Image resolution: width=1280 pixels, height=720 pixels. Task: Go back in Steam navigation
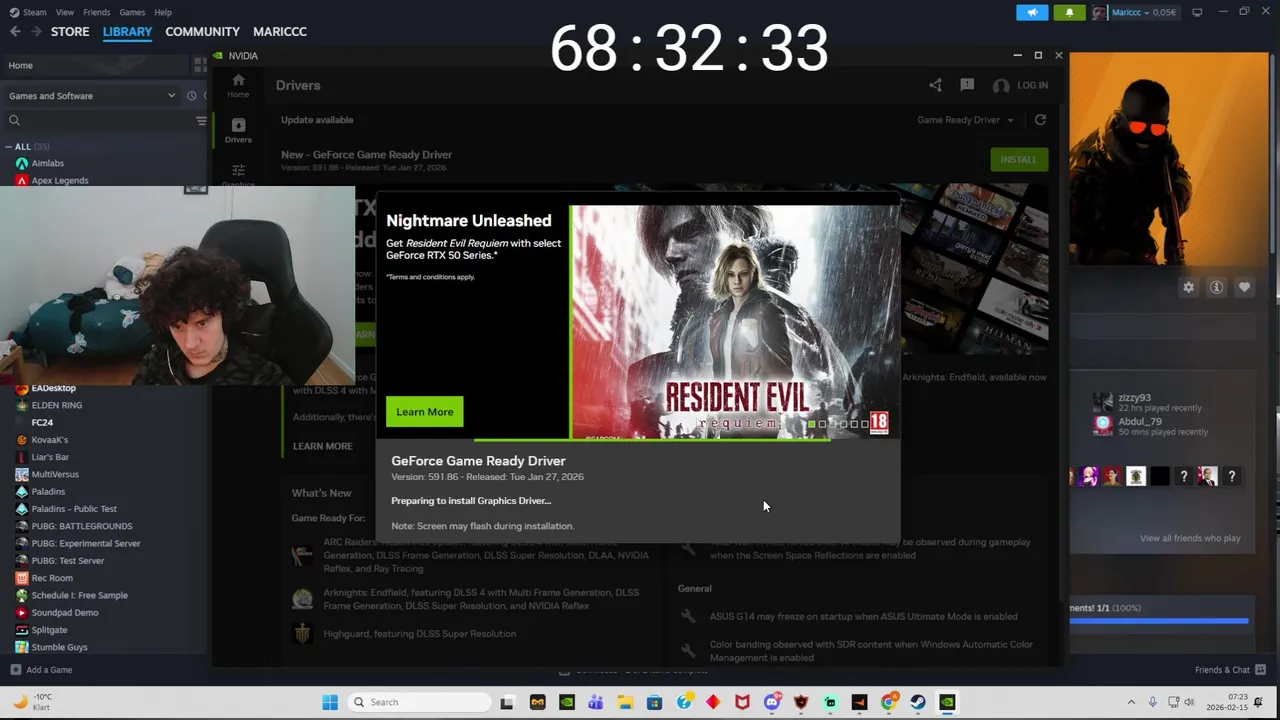[14, 31]
